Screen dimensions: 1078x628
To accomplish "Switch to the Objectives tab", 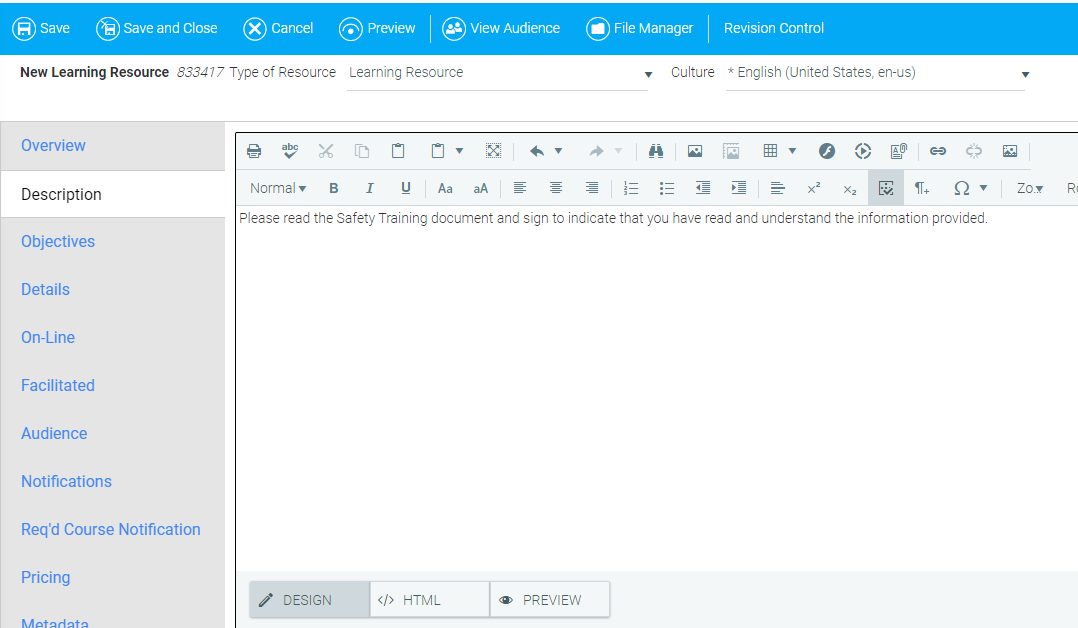I will (x=58, y=241).
